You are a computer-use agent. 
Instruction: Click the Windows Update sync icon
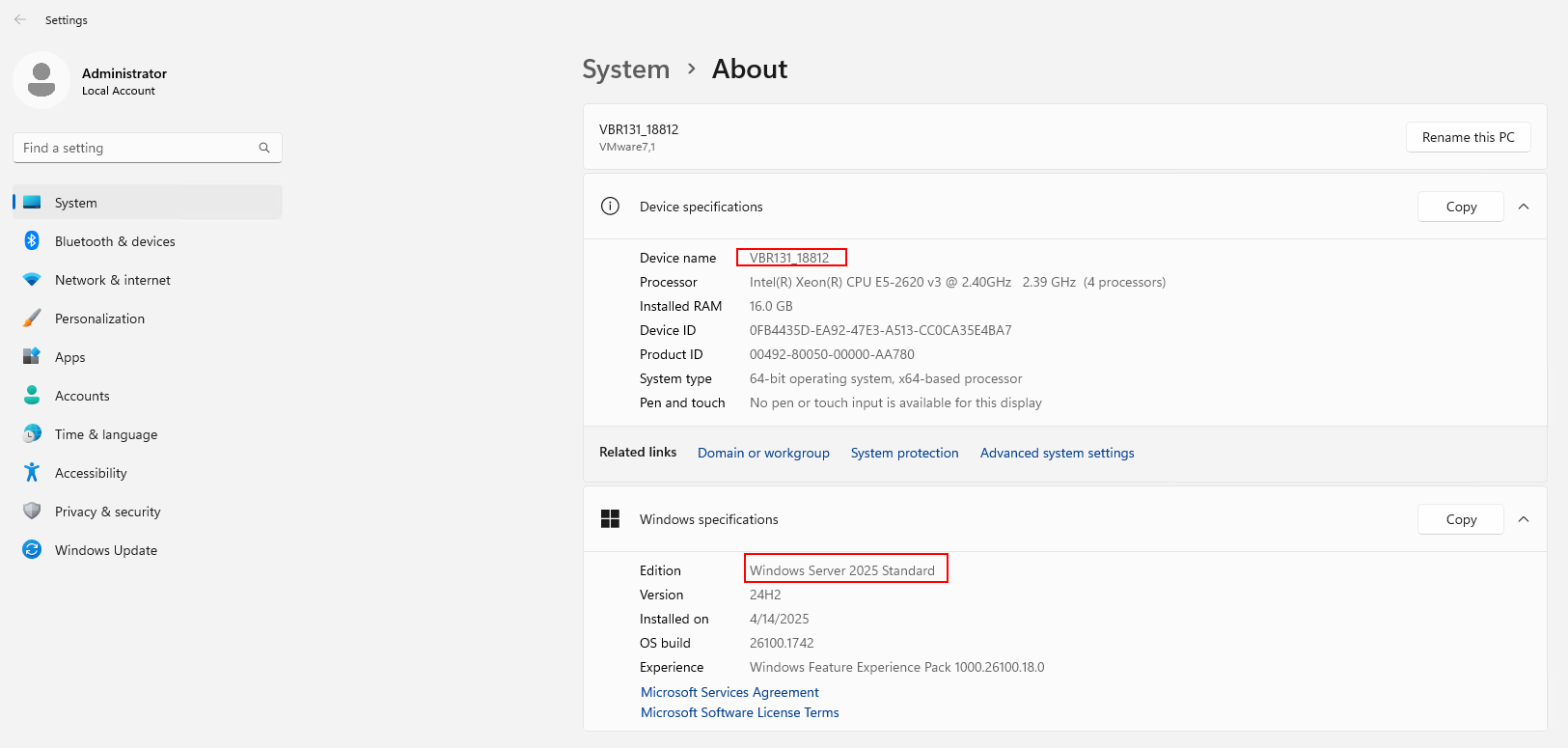point(32,550)
